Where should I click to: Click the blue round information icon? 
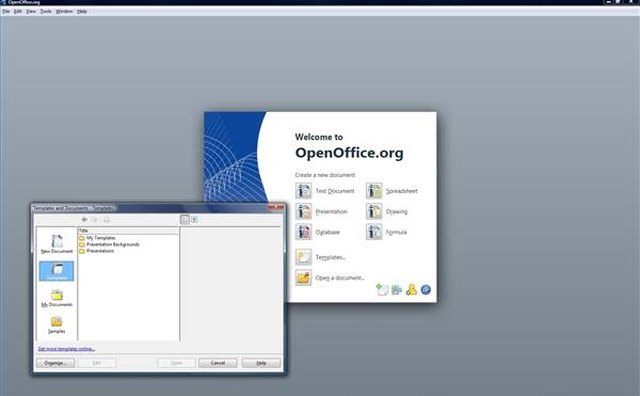[426, 289]
